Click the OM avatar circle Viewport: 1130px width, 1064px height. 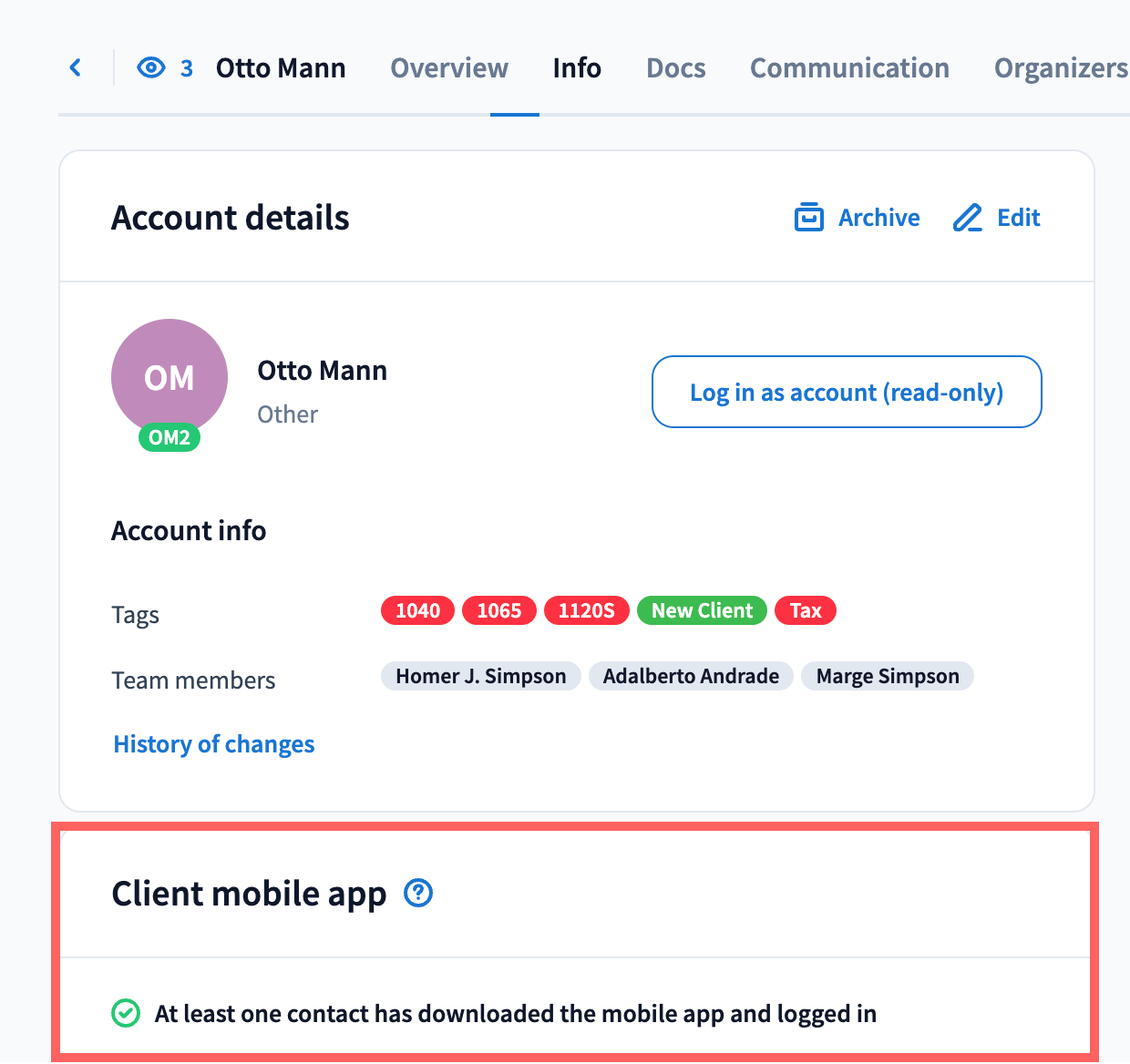(x=169, y=375)
